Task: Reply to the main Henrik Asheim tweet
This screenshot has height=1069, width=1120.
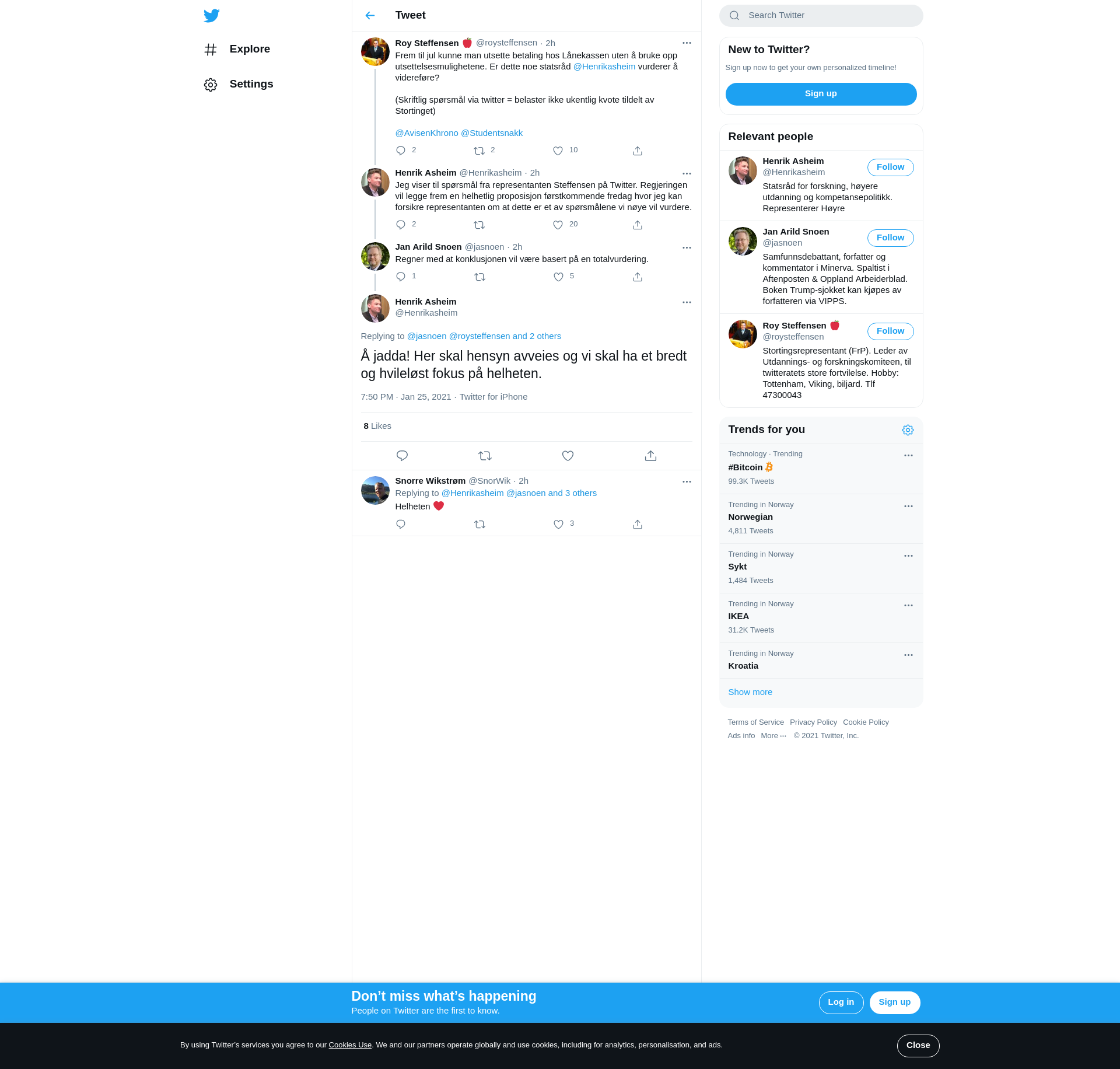Action: coord(402,456)
